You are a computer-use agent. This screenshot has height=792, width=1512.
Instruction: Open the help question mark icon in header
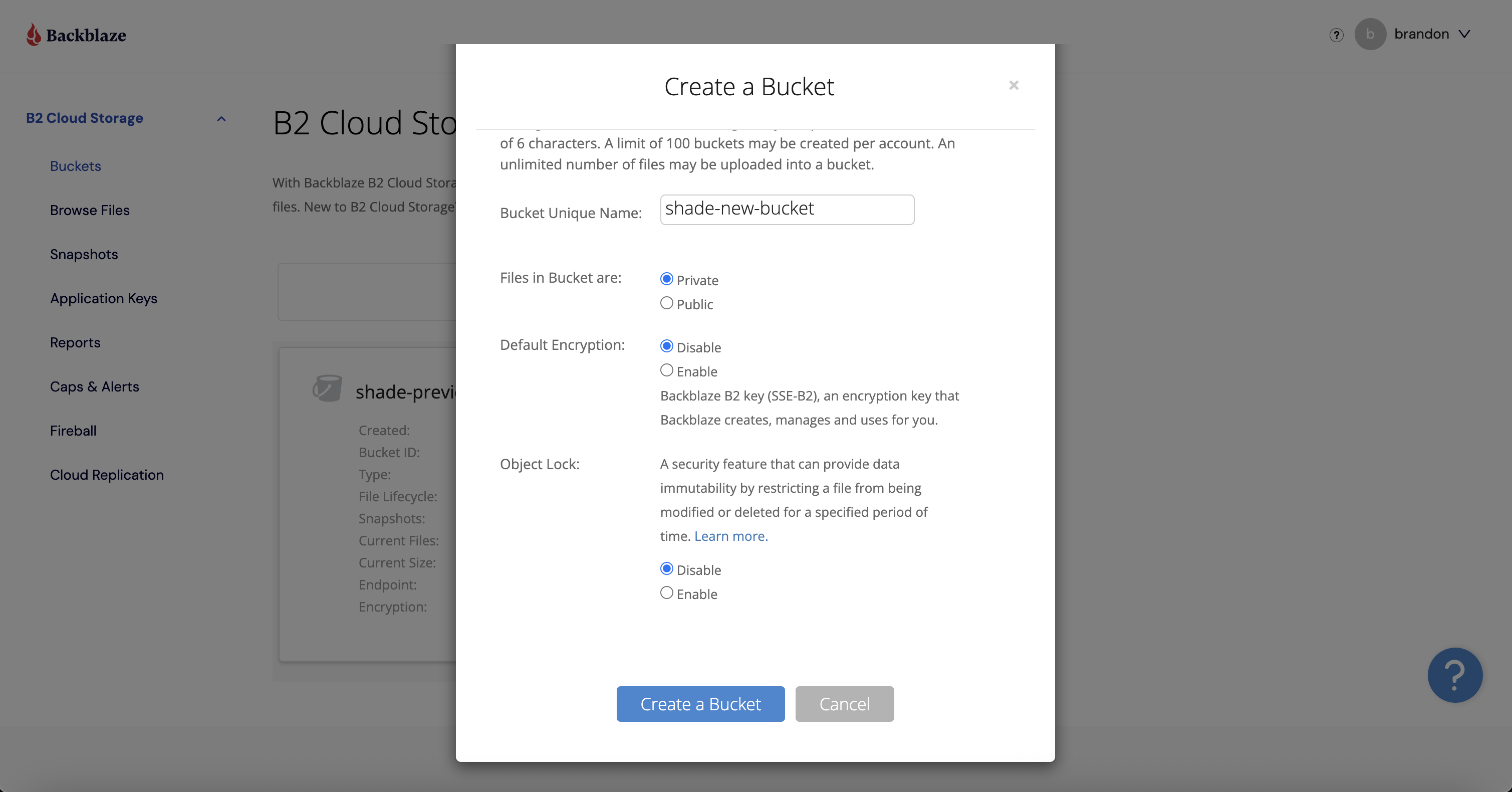1336,35
